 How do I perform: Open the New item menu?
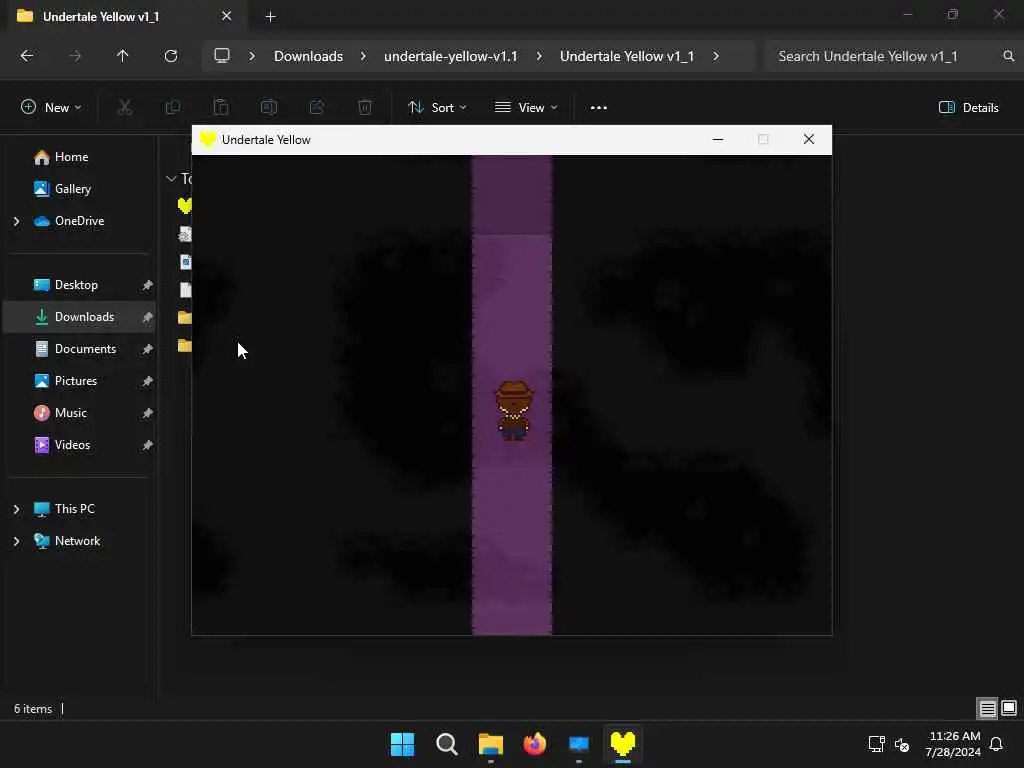tap(52, 108)
